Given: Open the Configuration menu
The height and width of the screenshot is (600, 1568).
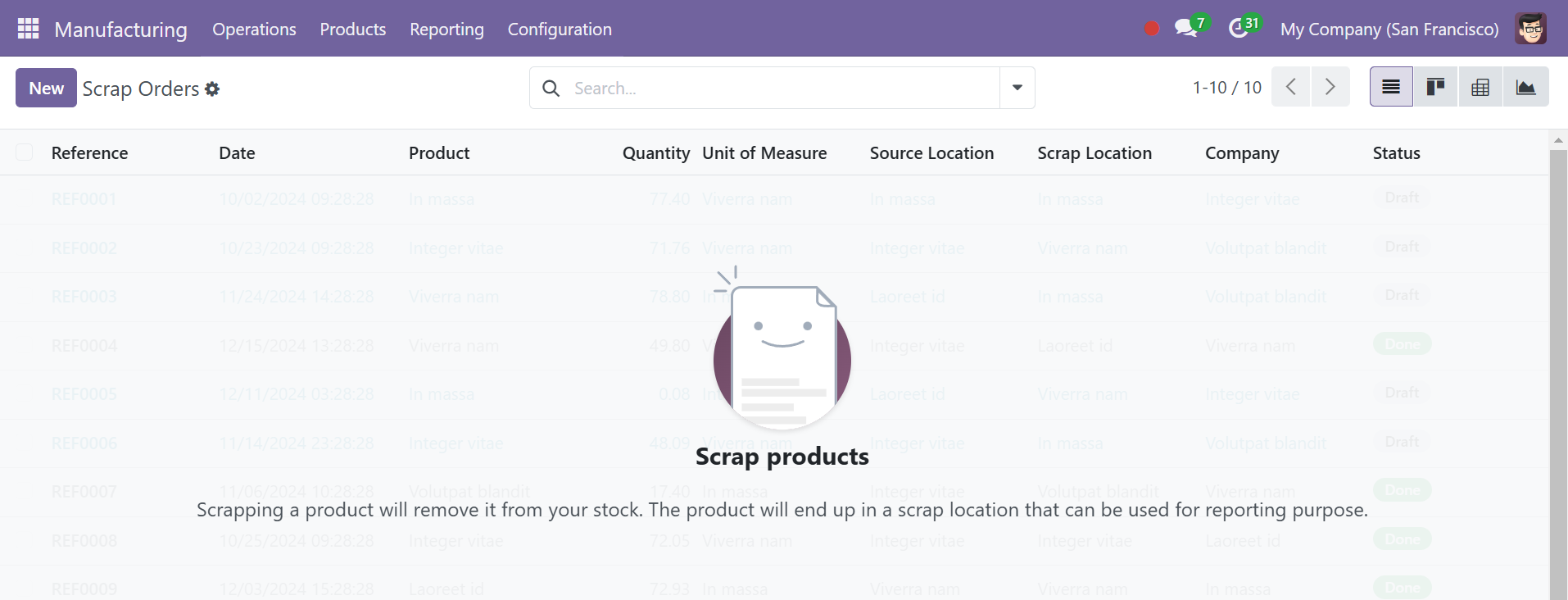Looking at the screenshot, I should tap(560, 29).
